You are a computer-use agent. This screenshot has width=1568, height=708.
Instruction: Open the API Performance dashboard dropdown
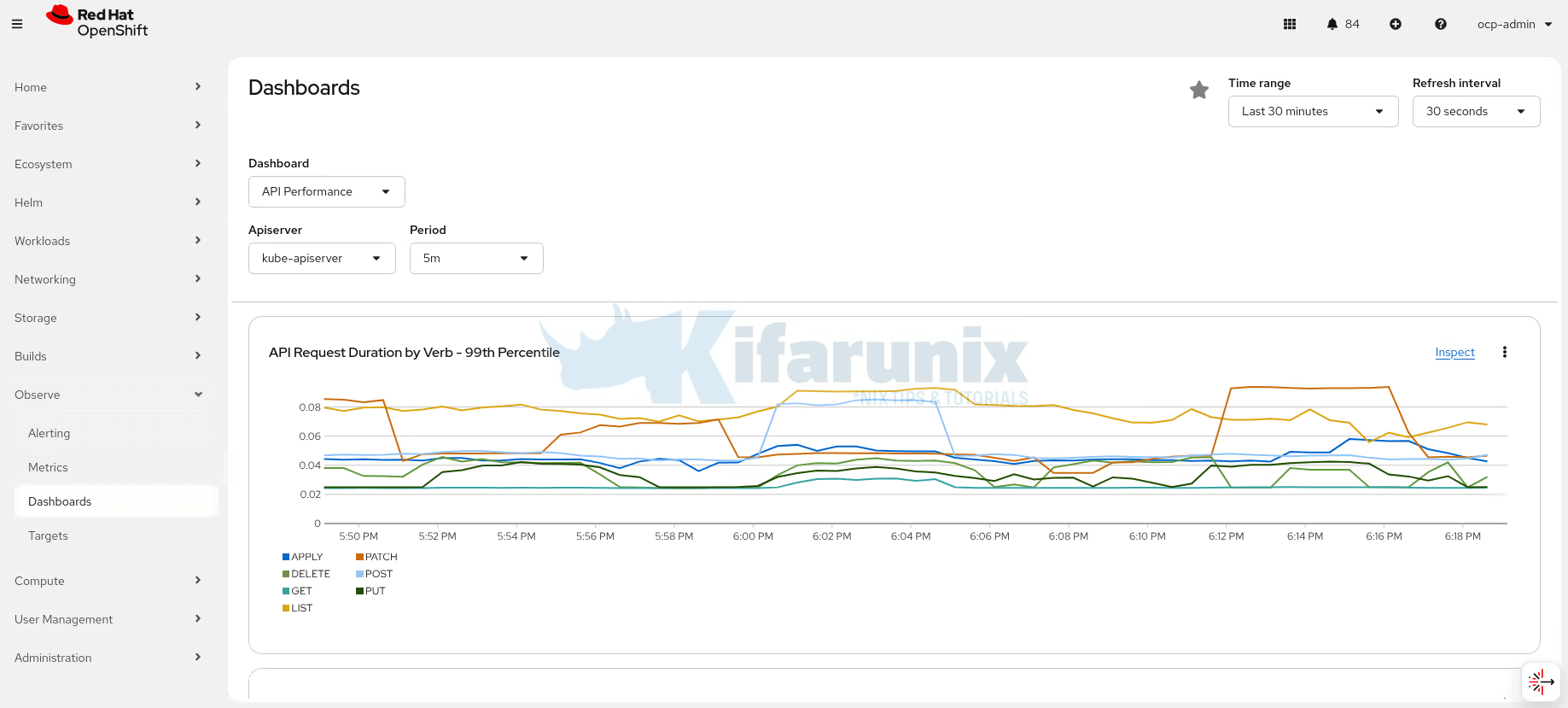tap(326, 191)
